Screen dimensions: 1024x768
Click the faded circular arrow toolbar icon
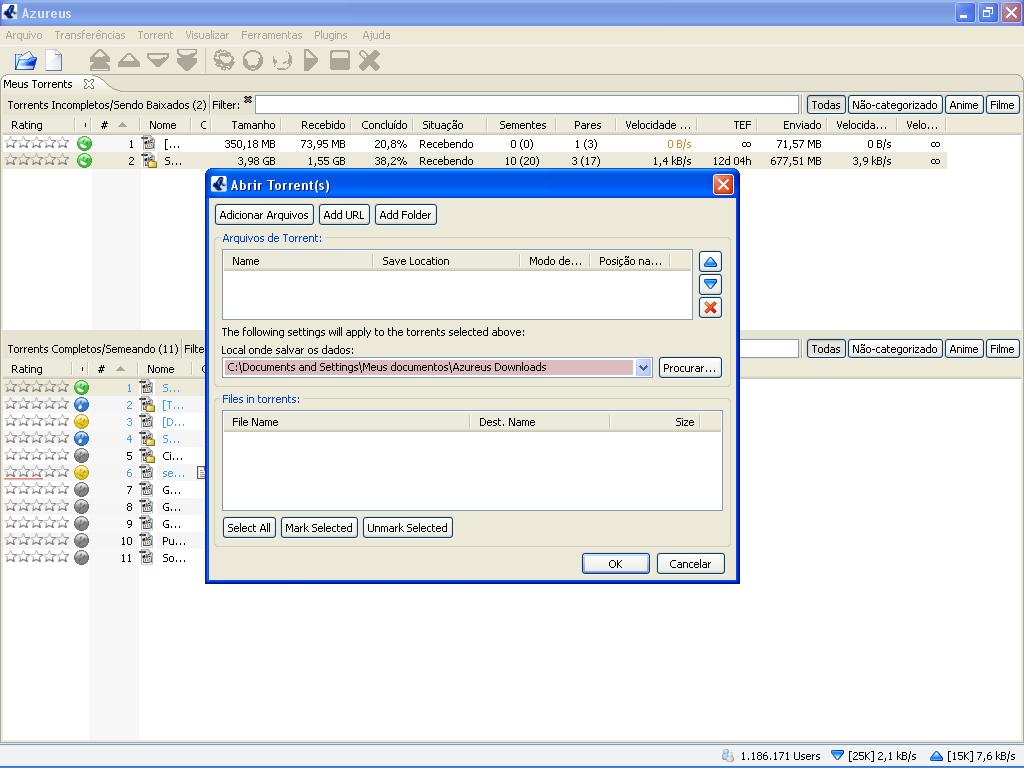tap(281, 61)
